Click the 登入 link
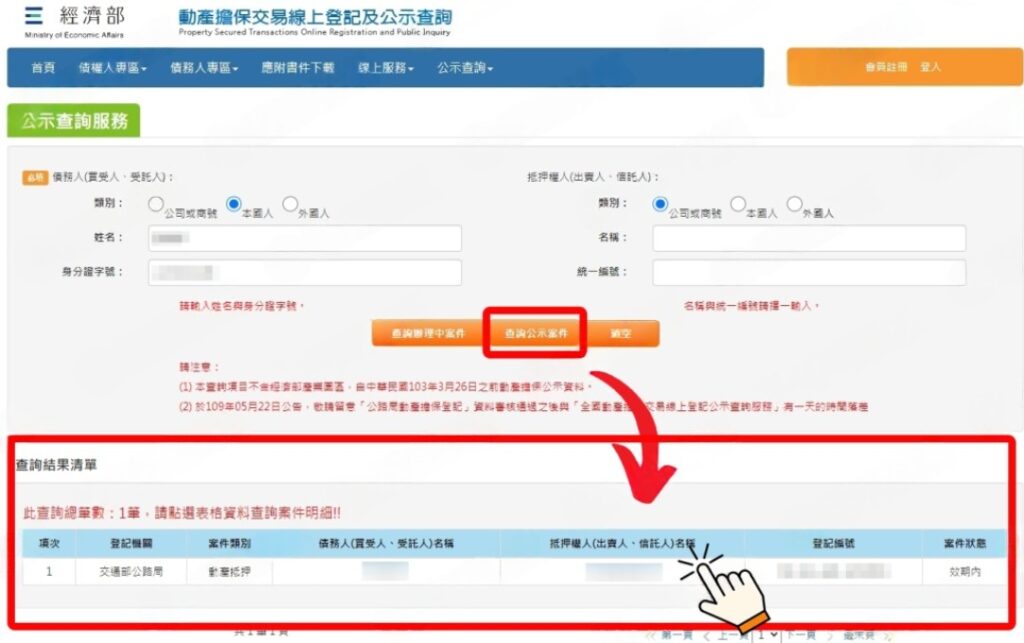Image resolution: width=1024 pixels, height=643 pixels. [x=930, y=67]
